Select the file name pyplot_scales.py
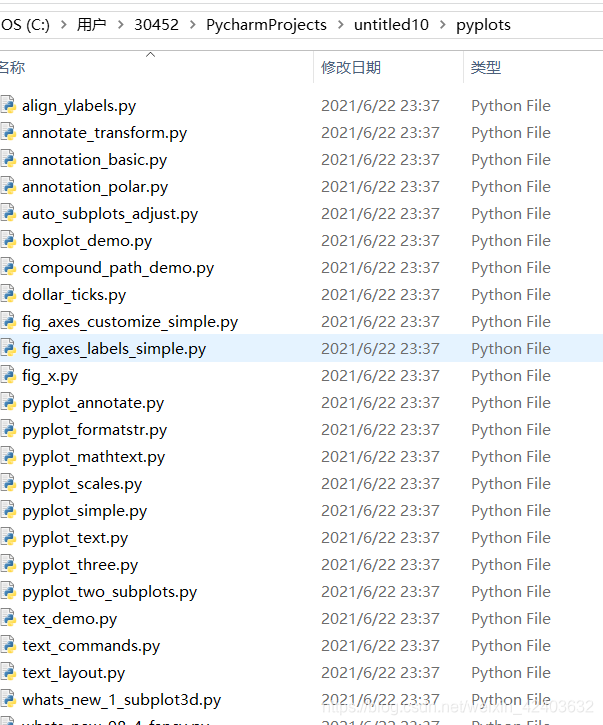This screenshot has width=603, height=725. tap(82, 484)
